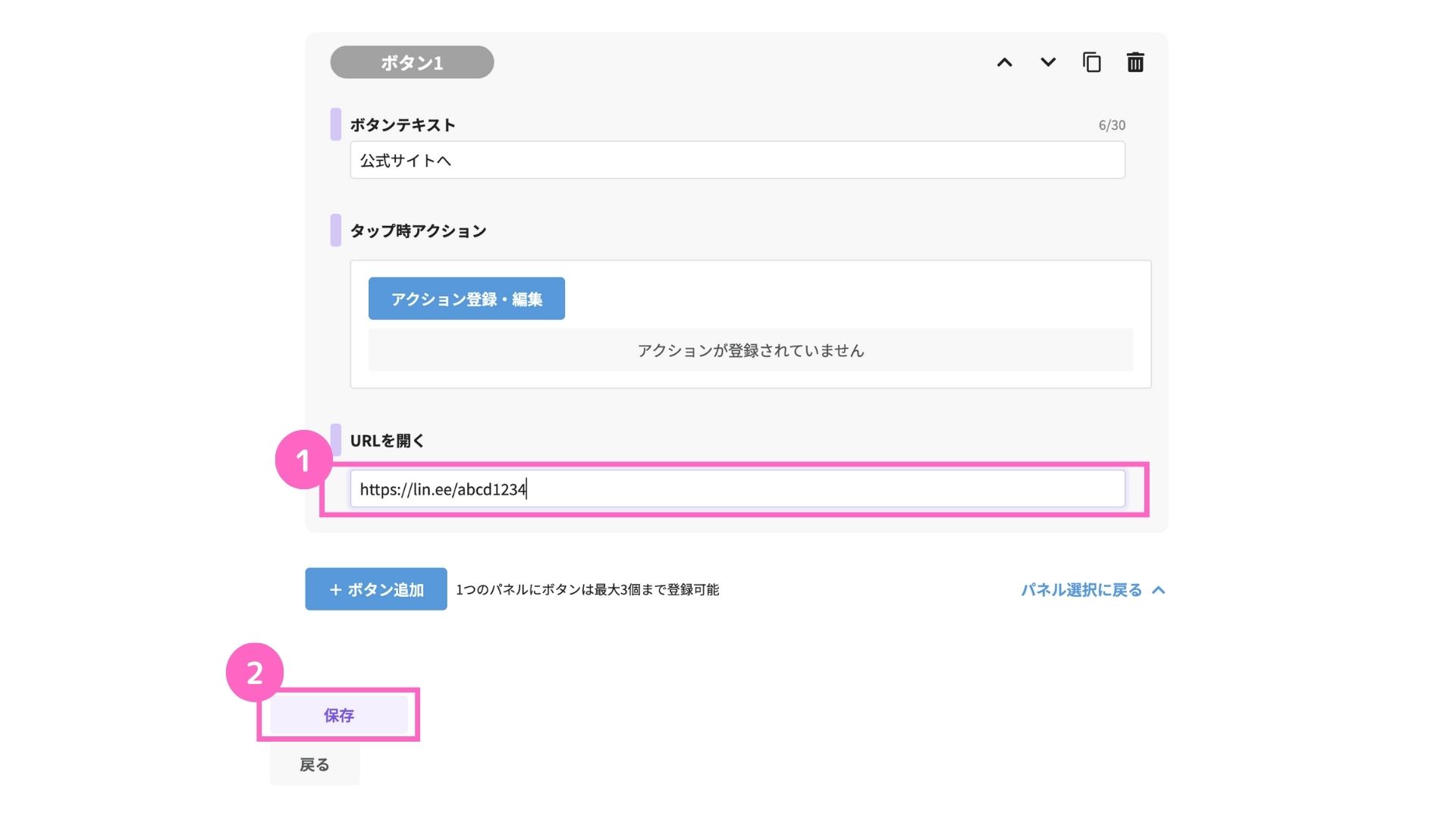The image size is (1456, 819).
Task: Focus the ボタンテキスト input field
Action: [x=737, y=160]
